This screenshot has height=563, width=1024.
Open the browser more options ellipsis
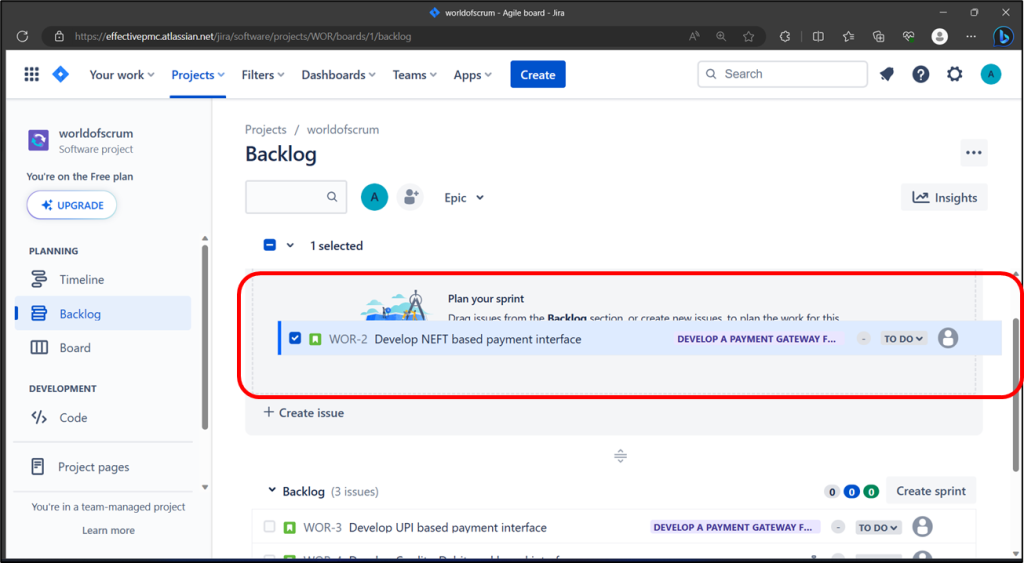(971, 37)
